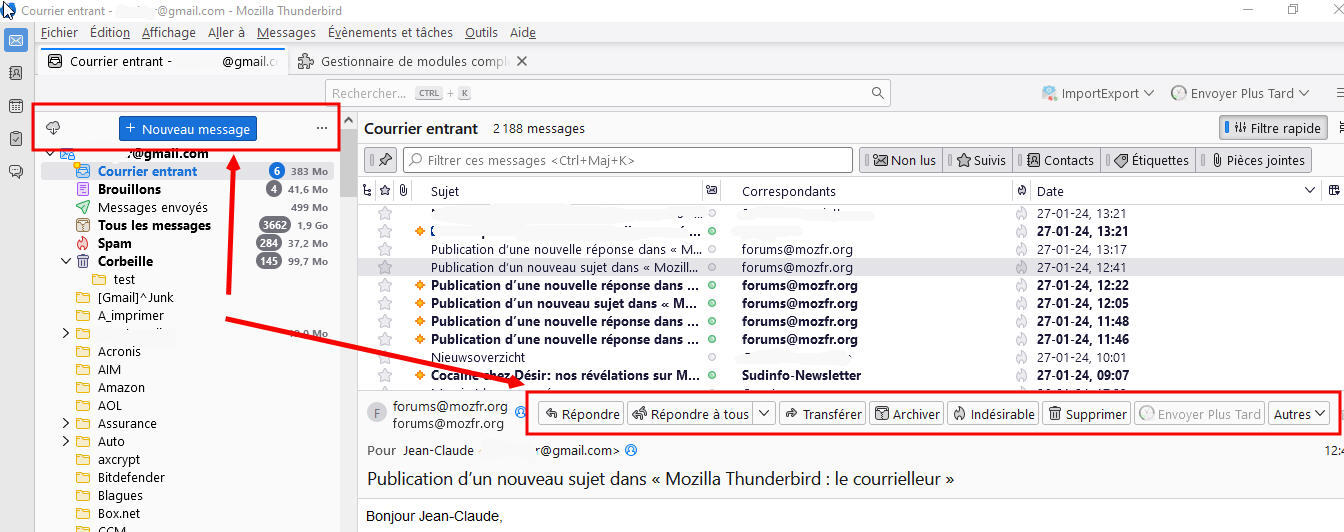Click the Archiver button
The image size is (1344, 532).
[906, 413]
